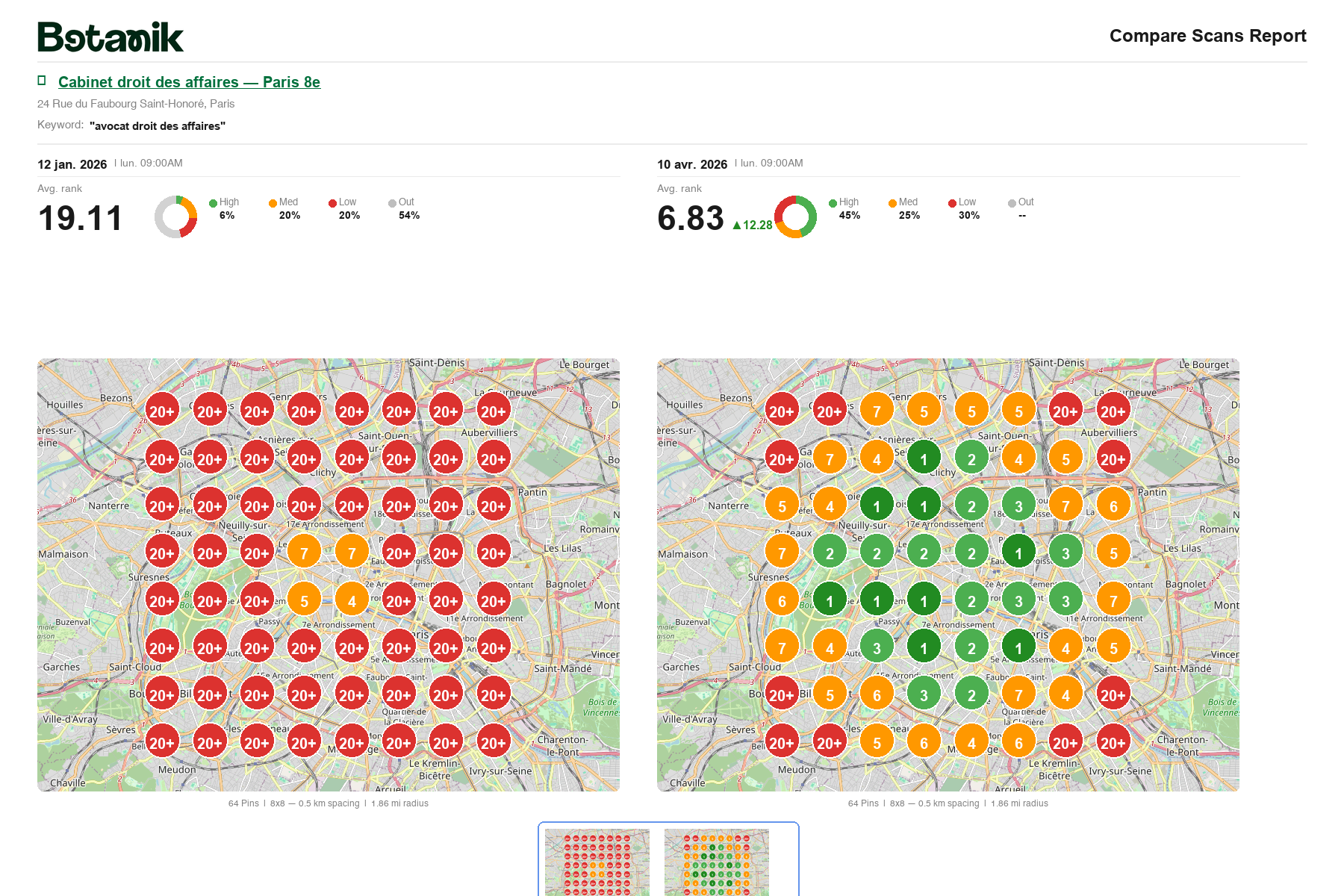Screen dimensions: 1344x896
Task: Click the April Low 30% value
Action: click(969, 215)
